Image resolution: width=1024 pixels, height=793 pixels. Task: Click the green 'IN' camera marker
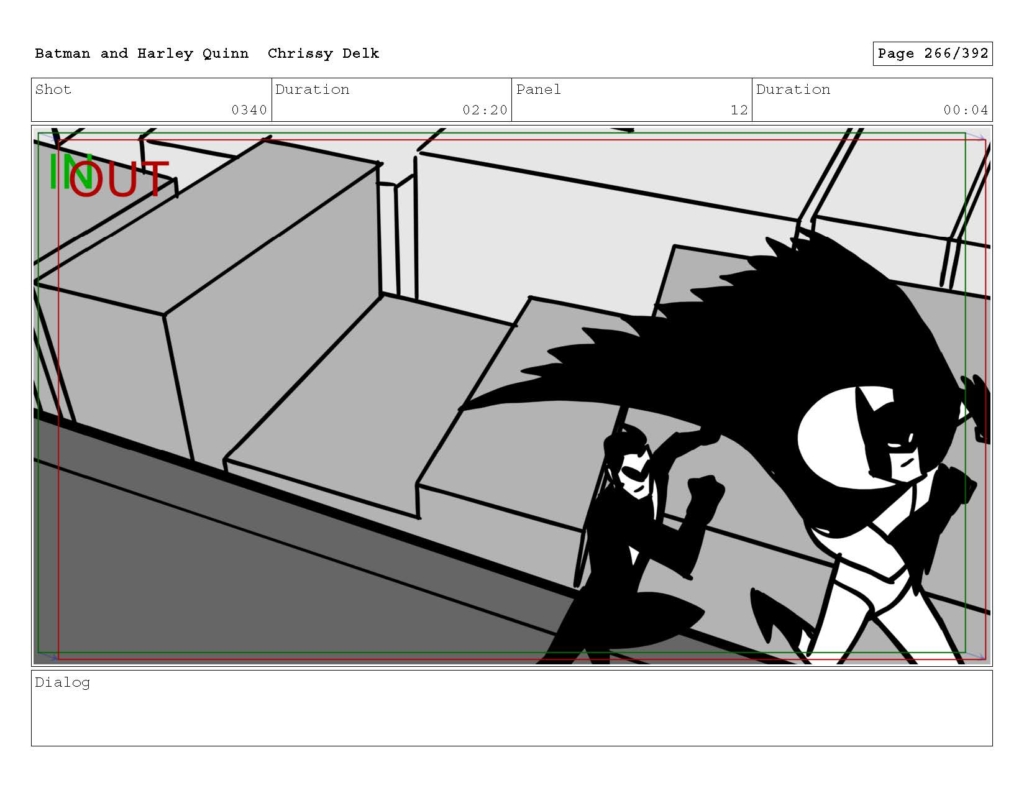point(71,172)
